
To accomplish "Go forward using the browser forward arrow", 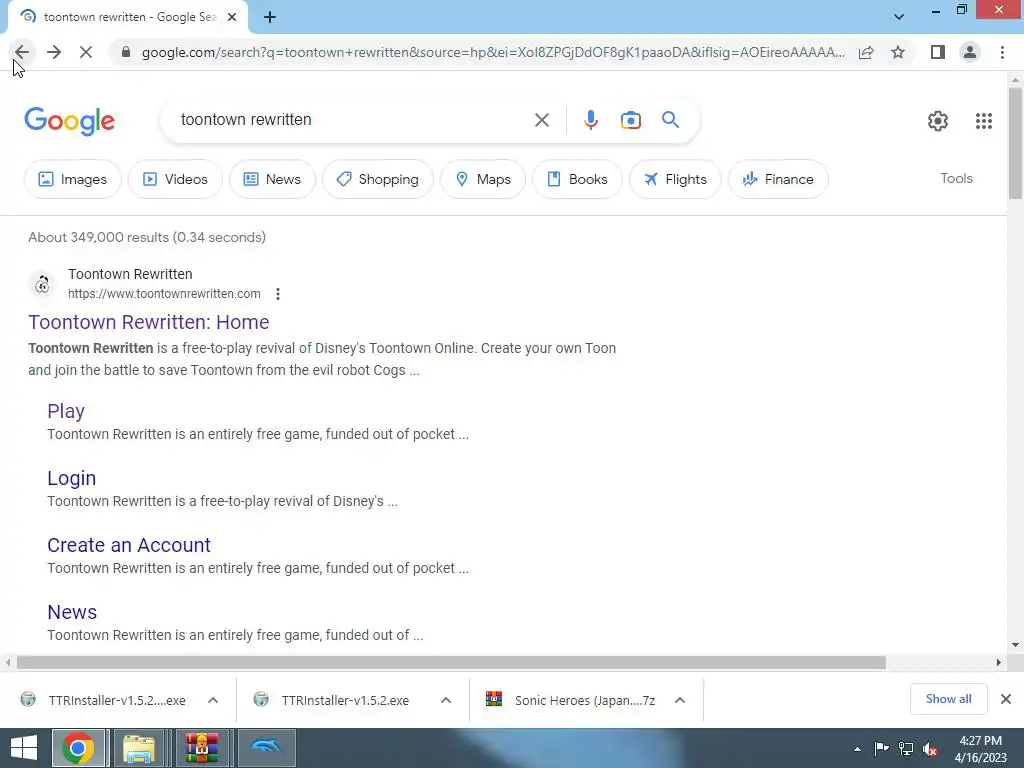I will (54, 52).
